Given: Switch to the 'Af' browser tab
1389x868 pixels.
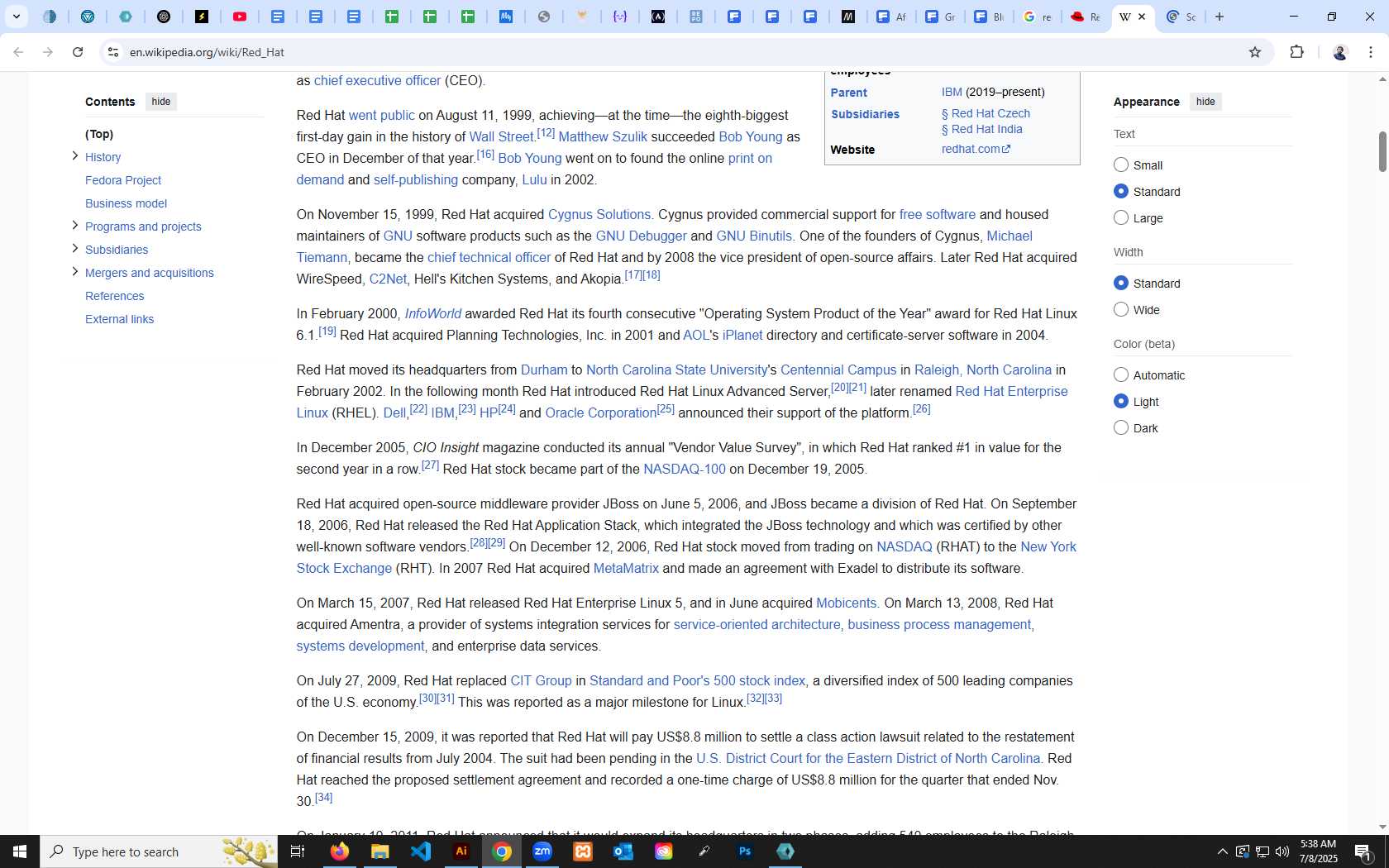Looking at the screenshot, I should [891, 17].
